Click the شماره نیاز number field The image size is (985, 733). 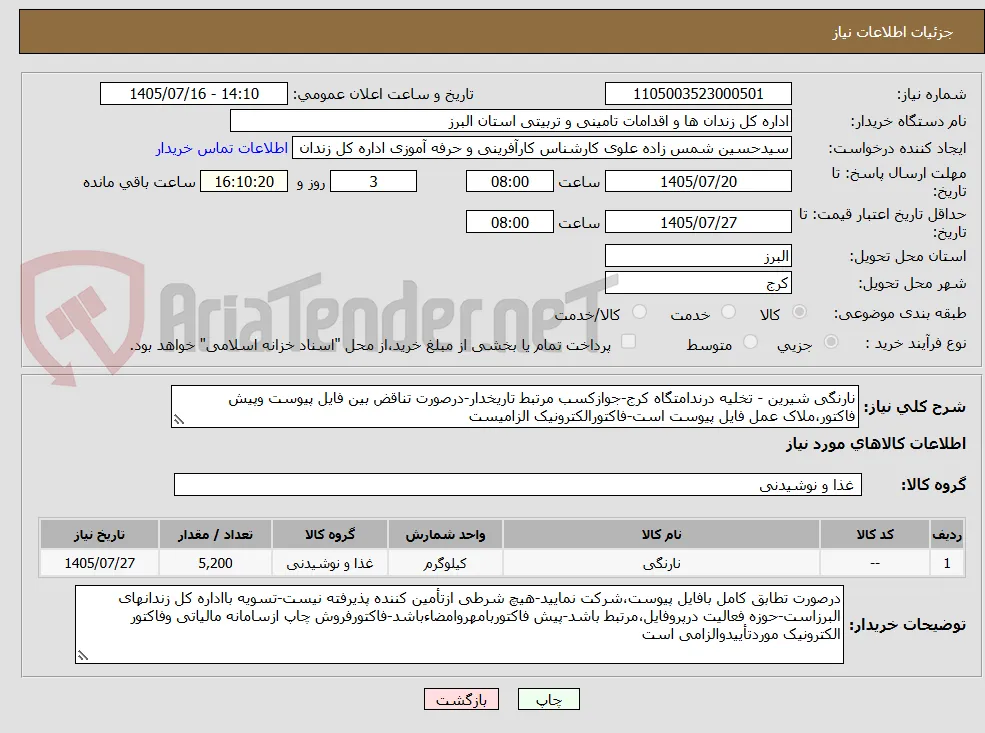[698, 94]
